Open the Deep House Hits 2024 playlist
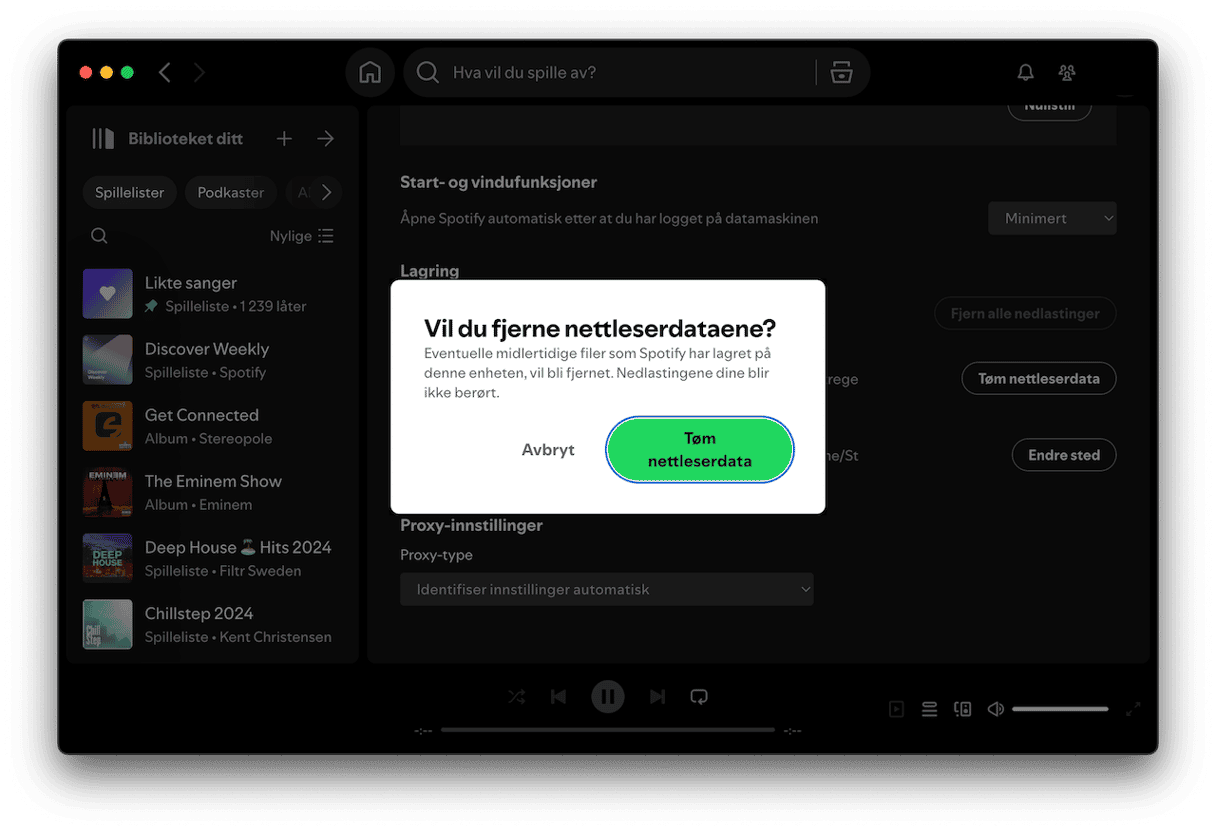This screenshot has height=831, width=1216. point(210,558)
